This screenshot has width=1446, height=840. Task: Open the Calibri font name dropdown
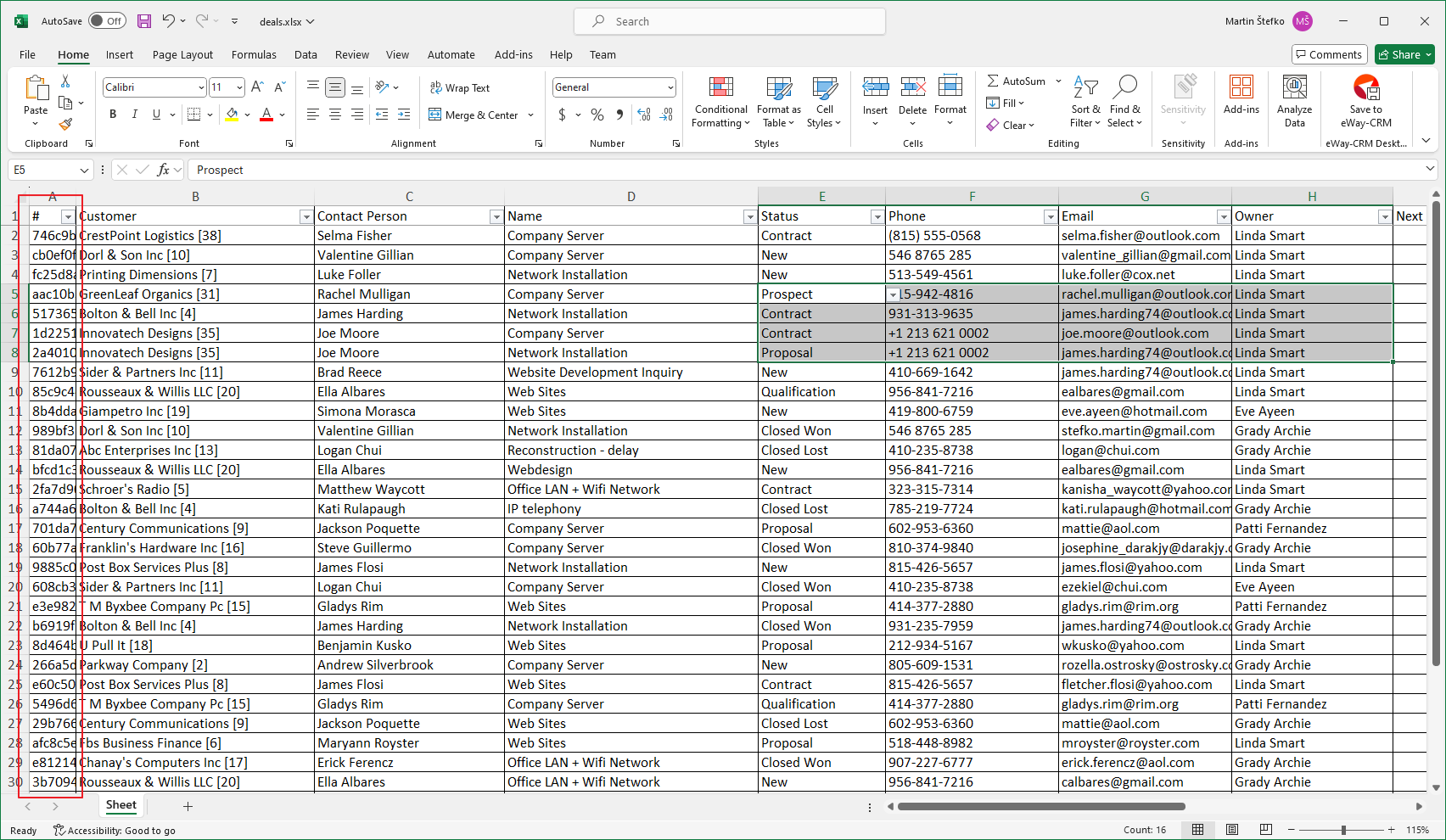click(x=201, y=87)
